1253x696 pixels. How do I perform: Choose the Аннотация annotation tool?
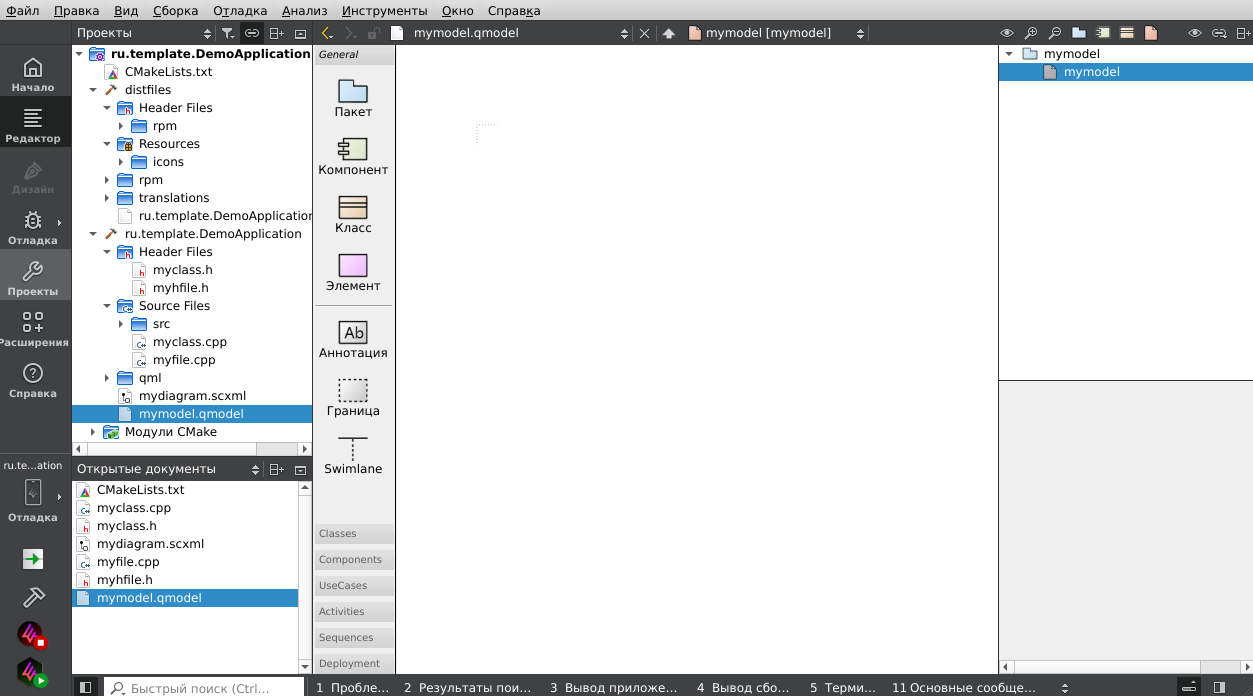[x=353, y=339]
